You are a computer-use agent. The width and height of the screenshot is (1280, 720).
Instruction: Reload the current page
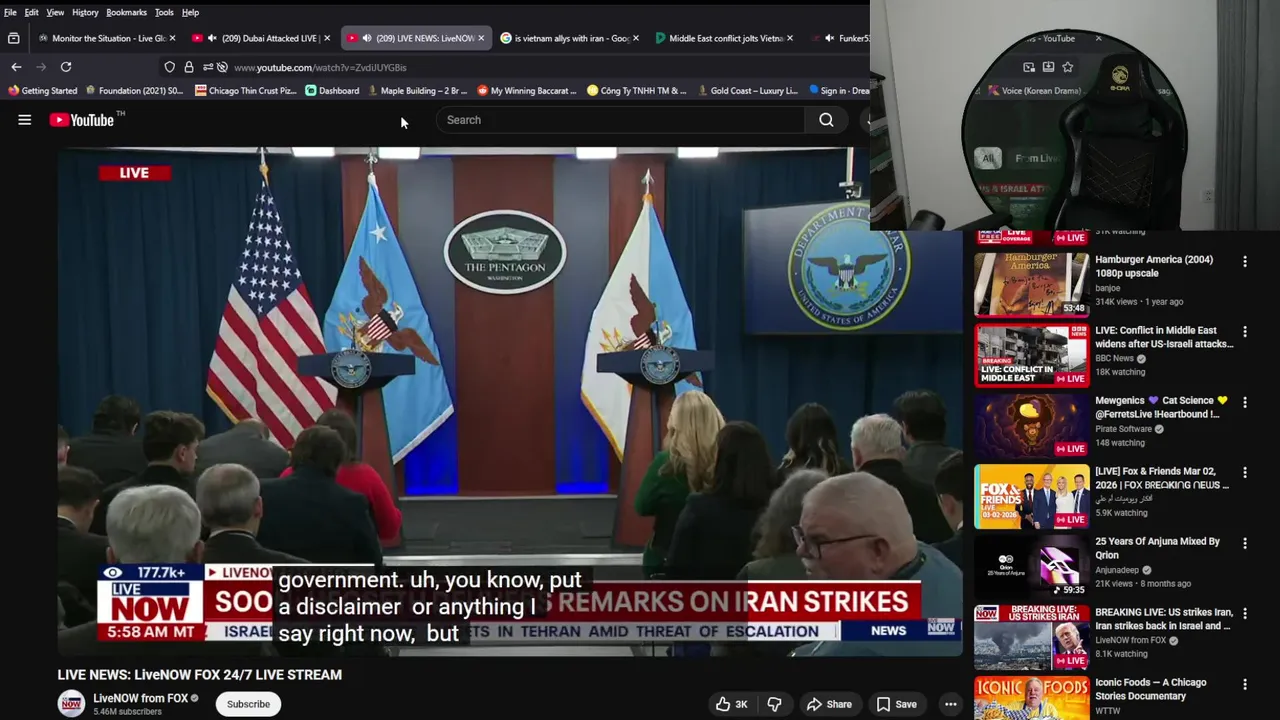click(66, 67)
